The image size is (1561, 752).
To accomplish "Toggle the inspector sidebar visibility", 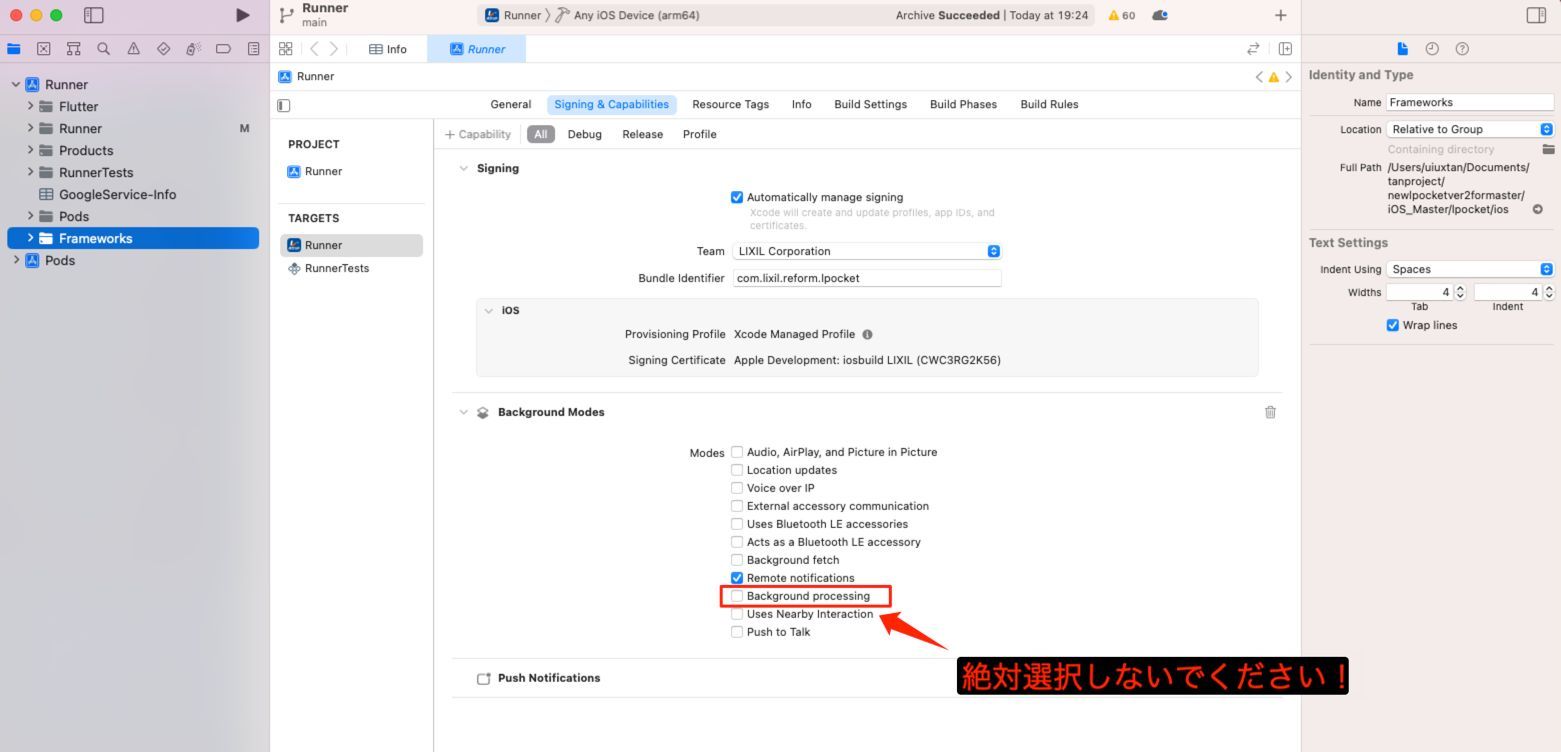I will pos(1536,15).
